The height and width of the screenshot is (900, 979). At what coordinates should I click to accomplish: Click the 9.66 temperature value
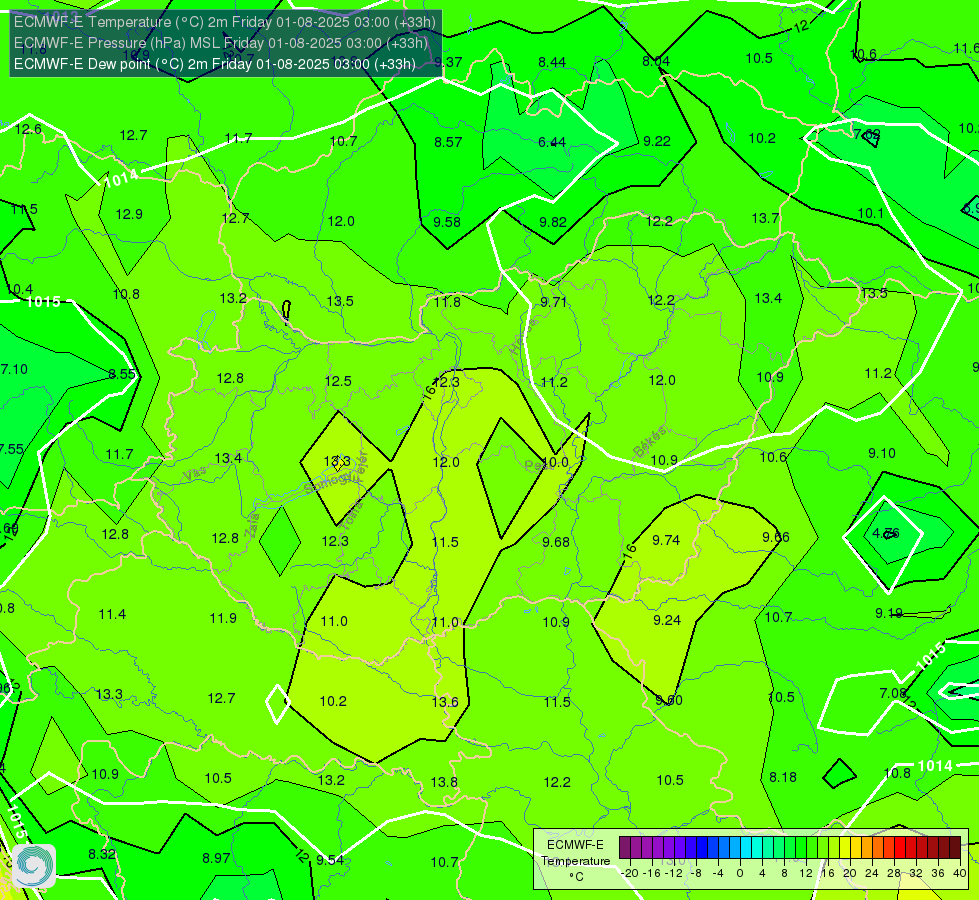click(x=776, y=537)
